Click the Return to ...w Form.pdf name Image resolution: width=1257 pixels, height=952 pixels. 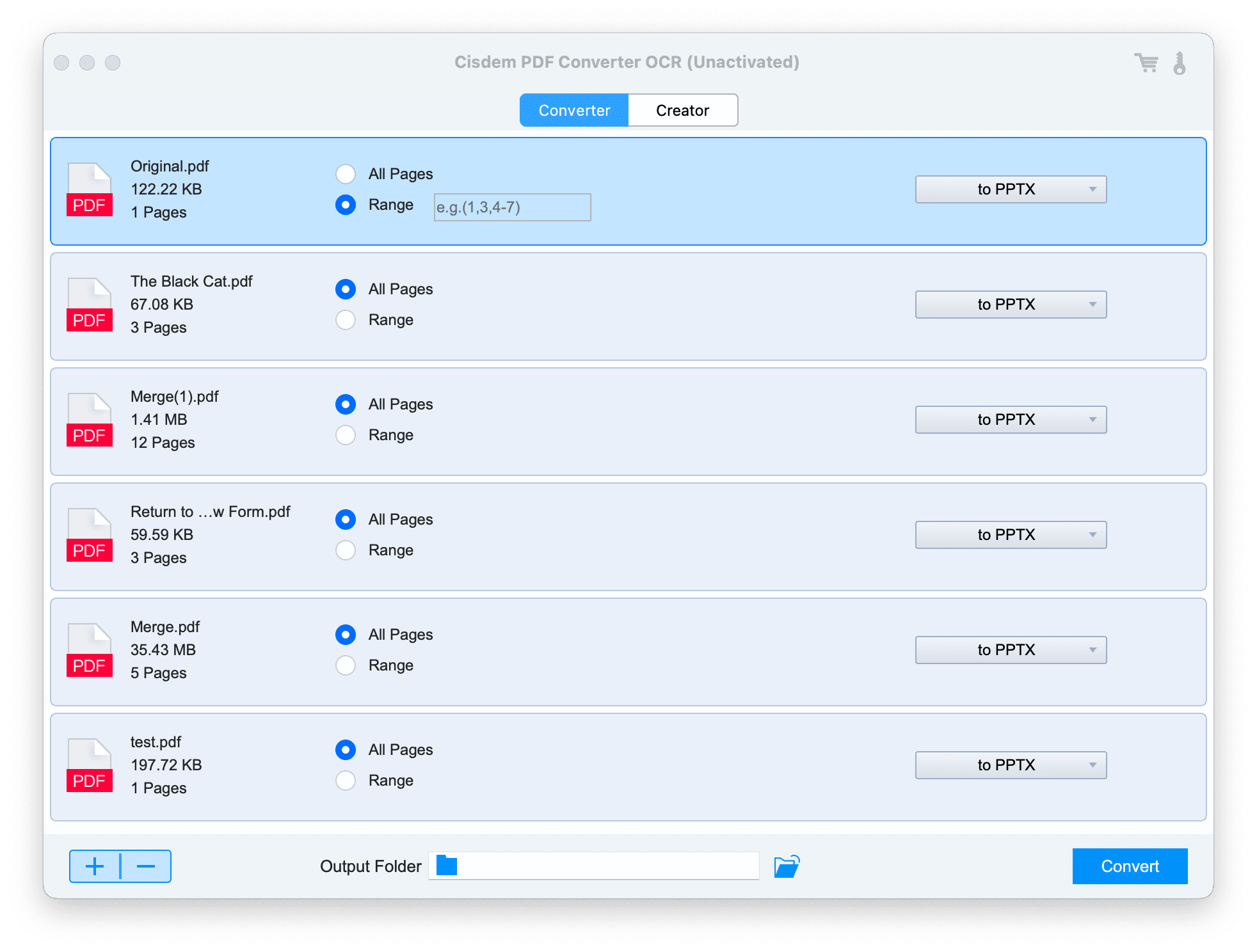click(210, 512)
